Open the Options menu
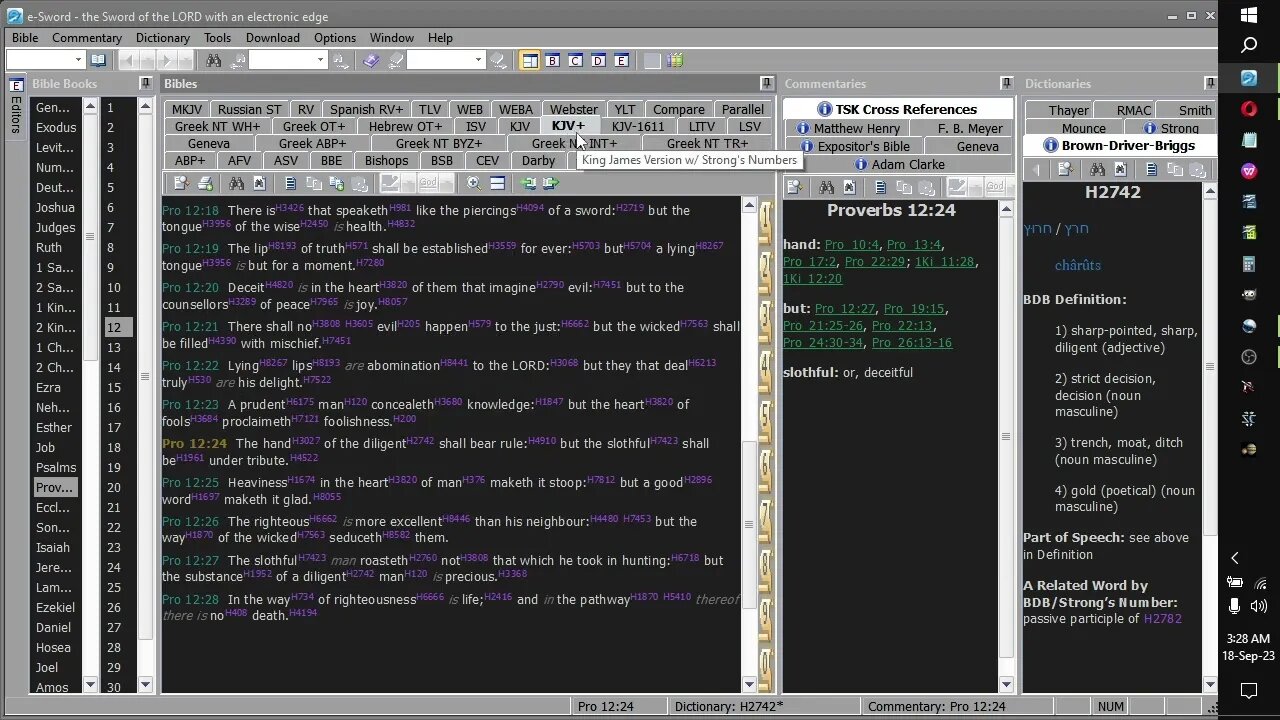This screenshot has width=1280, height=720. (x=335, y=37)
